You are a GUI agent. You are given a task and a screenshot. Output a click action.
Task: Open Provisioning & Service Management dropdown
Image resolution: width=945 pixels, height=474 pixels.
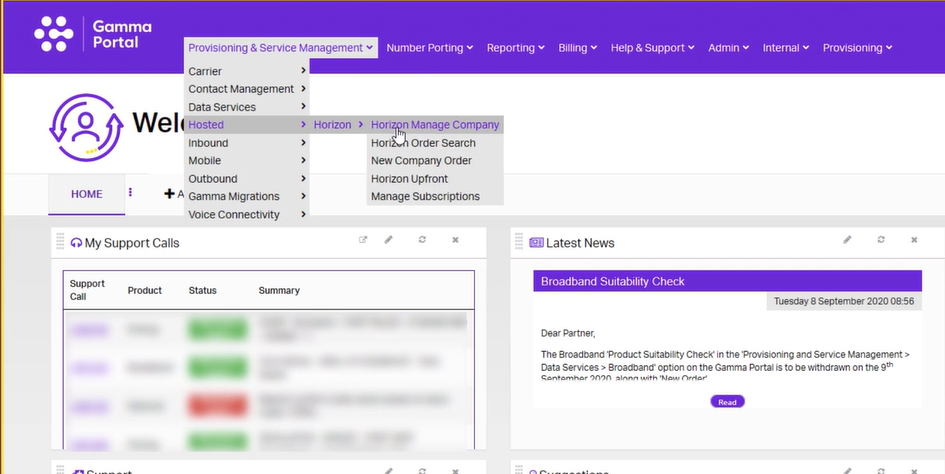click(281, 48)
